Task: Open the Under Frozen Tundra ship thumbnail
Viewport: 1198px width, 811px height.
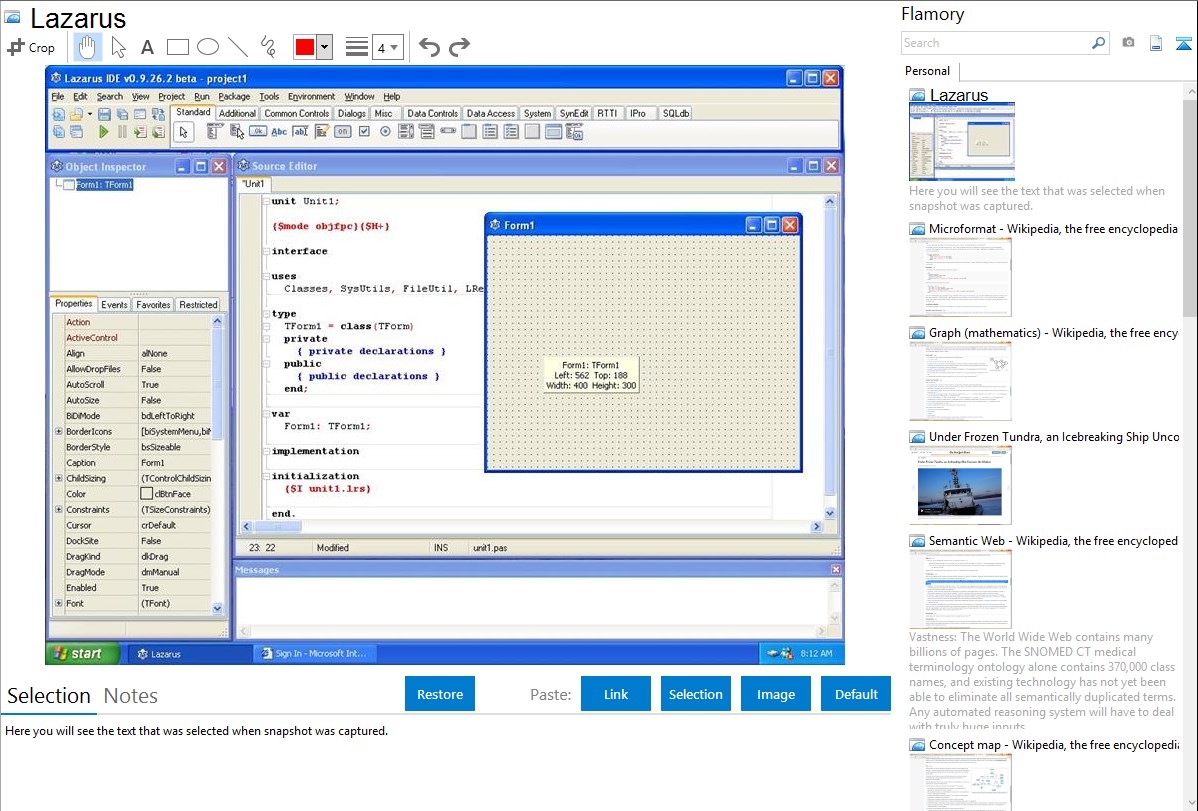Action: [960, 485]
